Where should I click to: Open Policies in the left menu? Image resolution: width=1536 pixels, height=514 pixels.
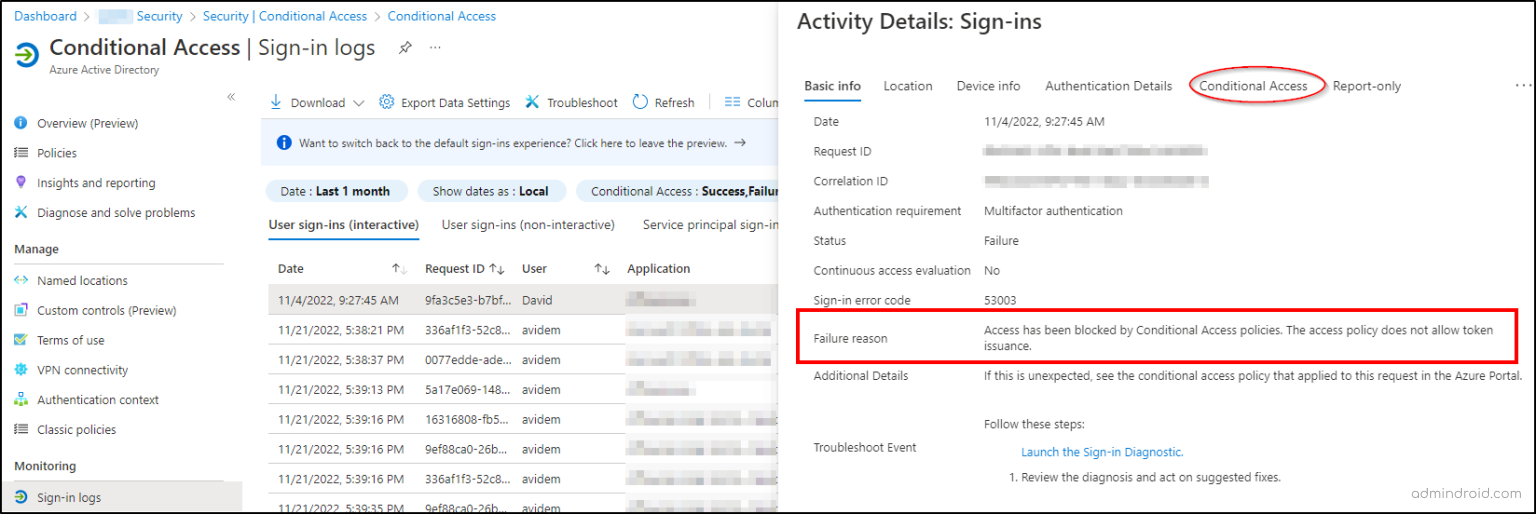click(57, 153)
